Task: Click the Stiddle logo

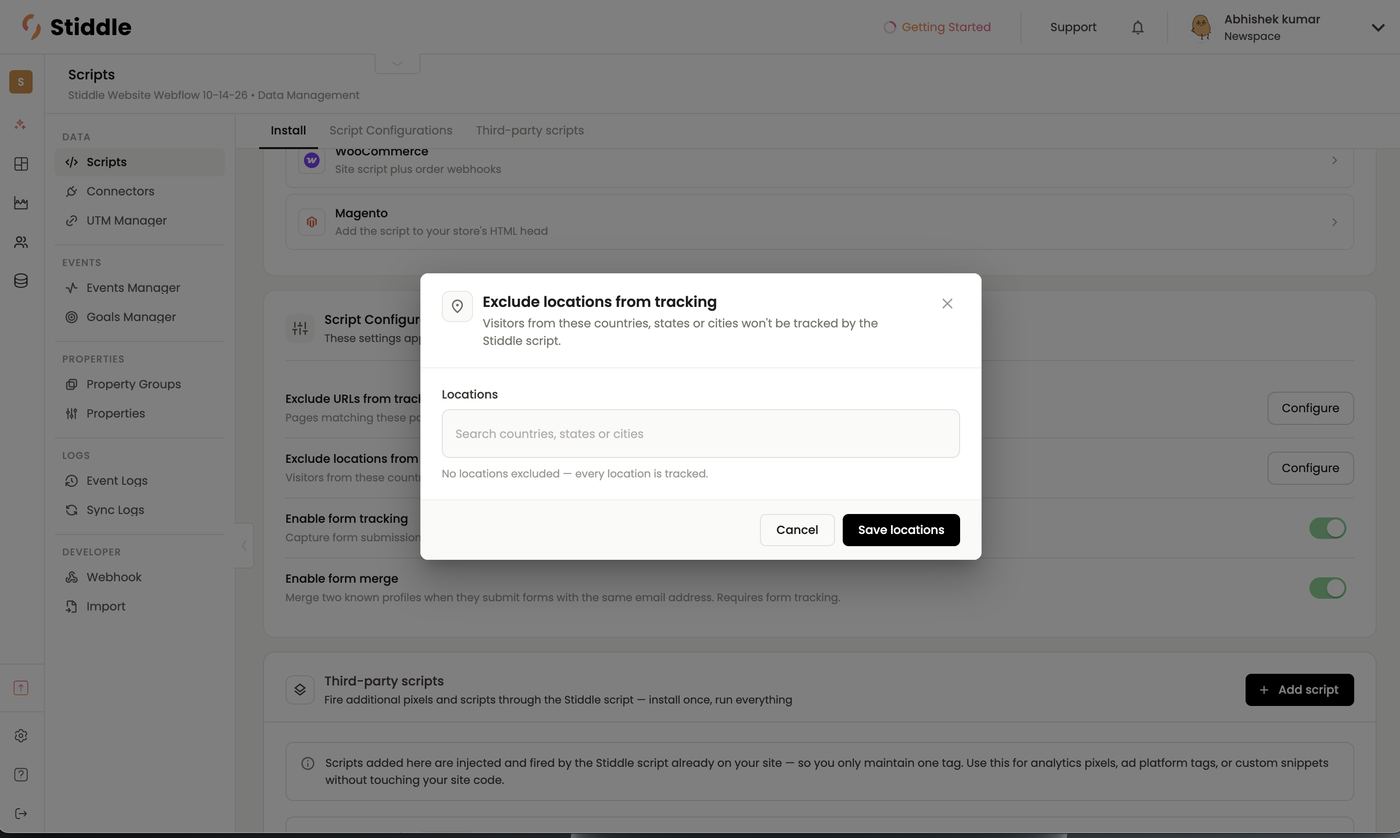Action: (x=77, y=27)
